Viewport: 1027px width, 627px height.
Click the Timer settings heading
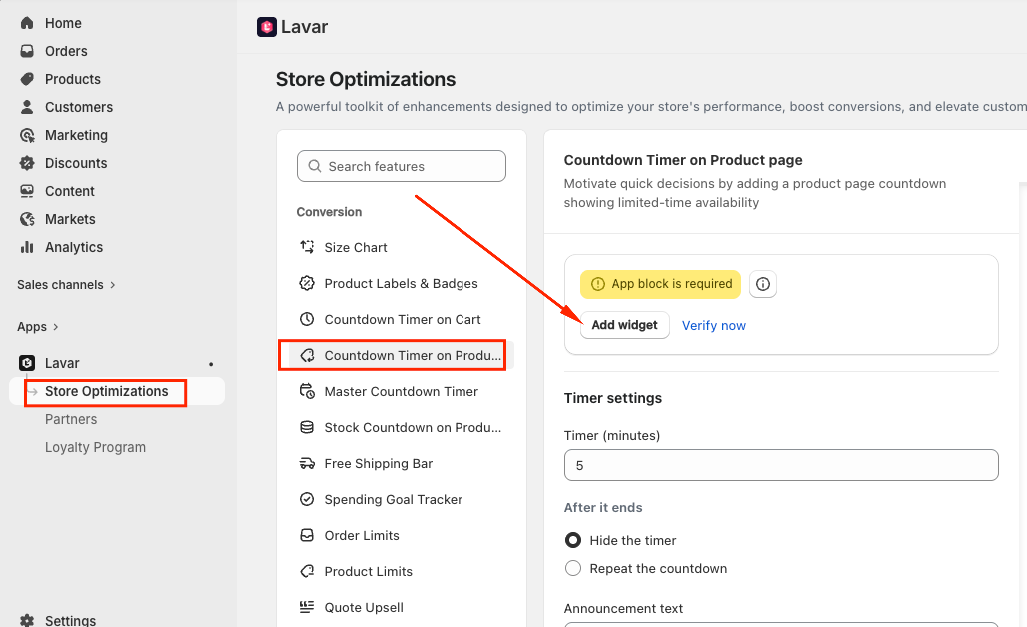(x=612, y=398)
